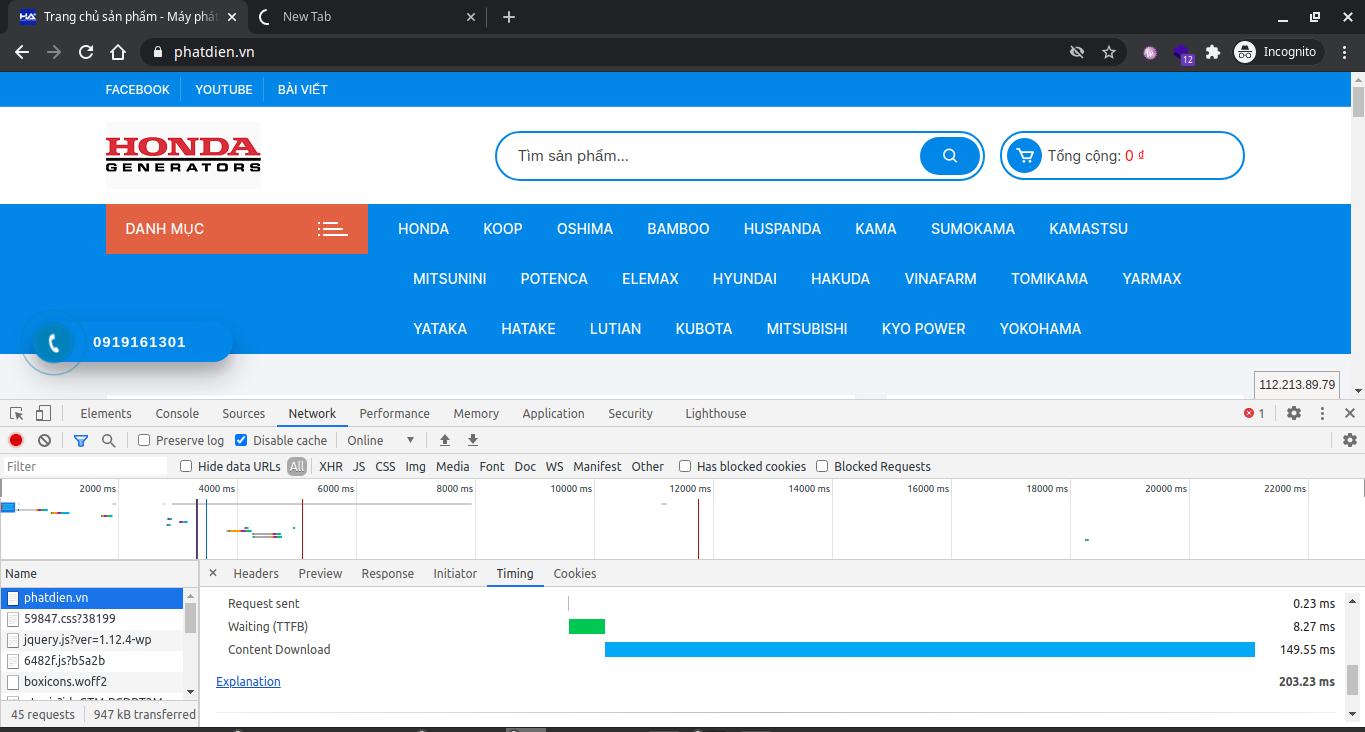Screen dimensions: 1365x732
Task: Click the red error count indicator
Action: click(x=1254, y=413)
